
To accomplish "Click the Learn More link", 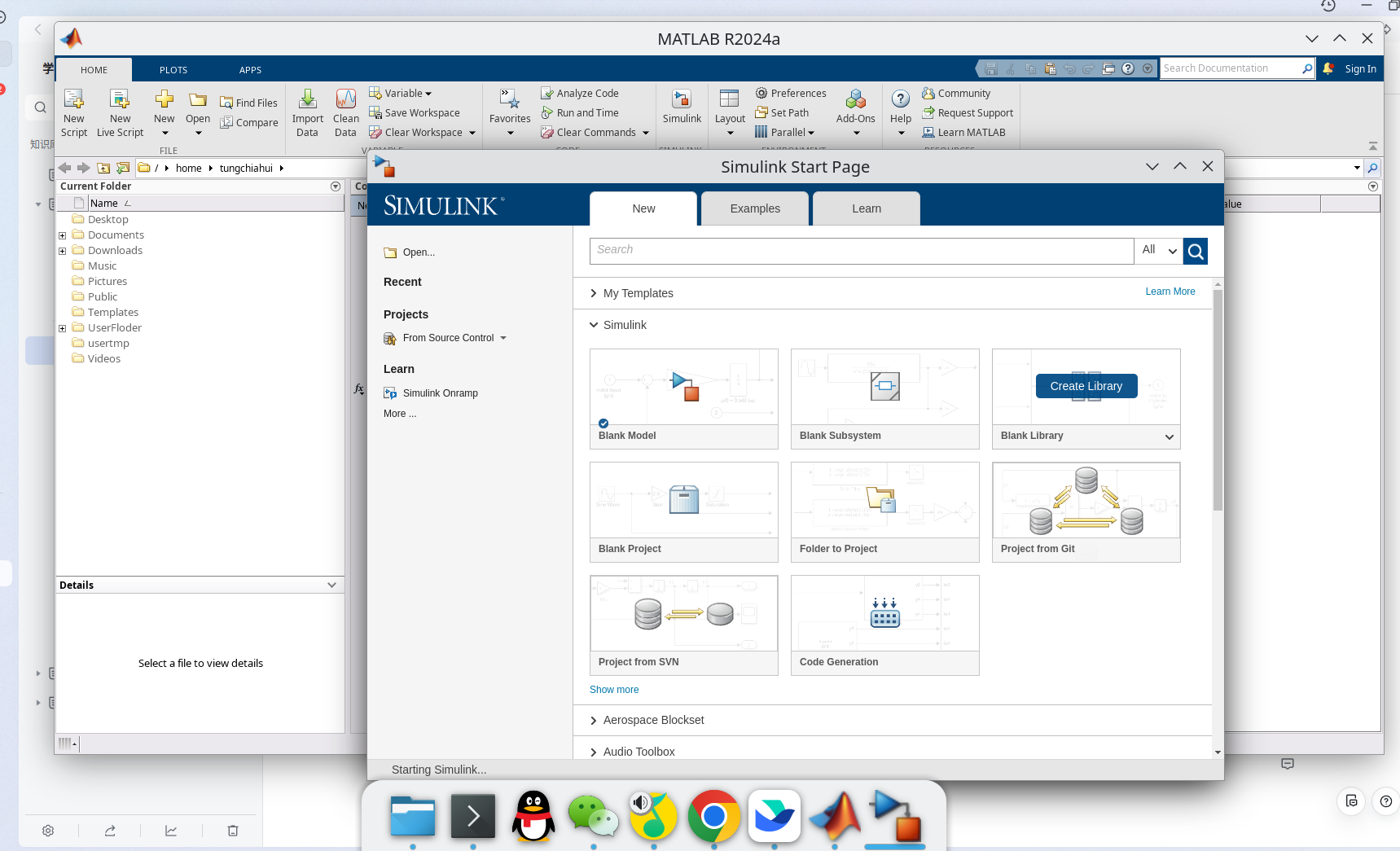I will [x=1170, y=292].
